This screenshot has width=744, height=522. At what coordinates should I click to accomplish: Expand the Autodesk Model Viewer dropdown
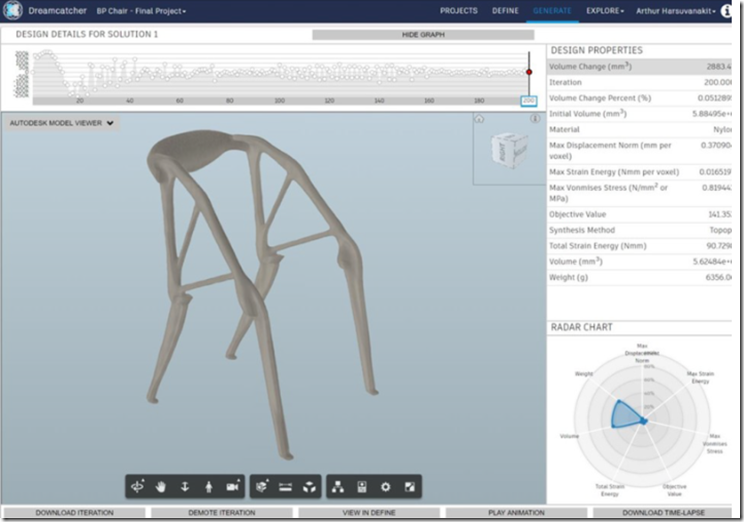(62, 123)
